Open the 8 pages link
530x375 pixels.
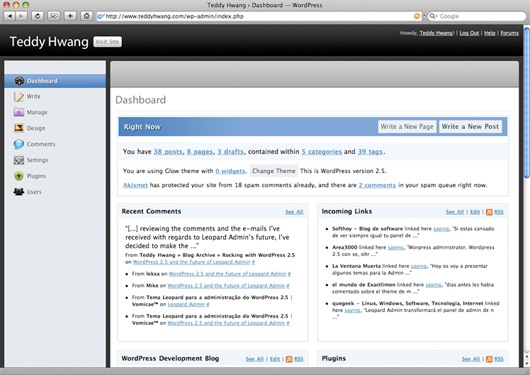200,151
